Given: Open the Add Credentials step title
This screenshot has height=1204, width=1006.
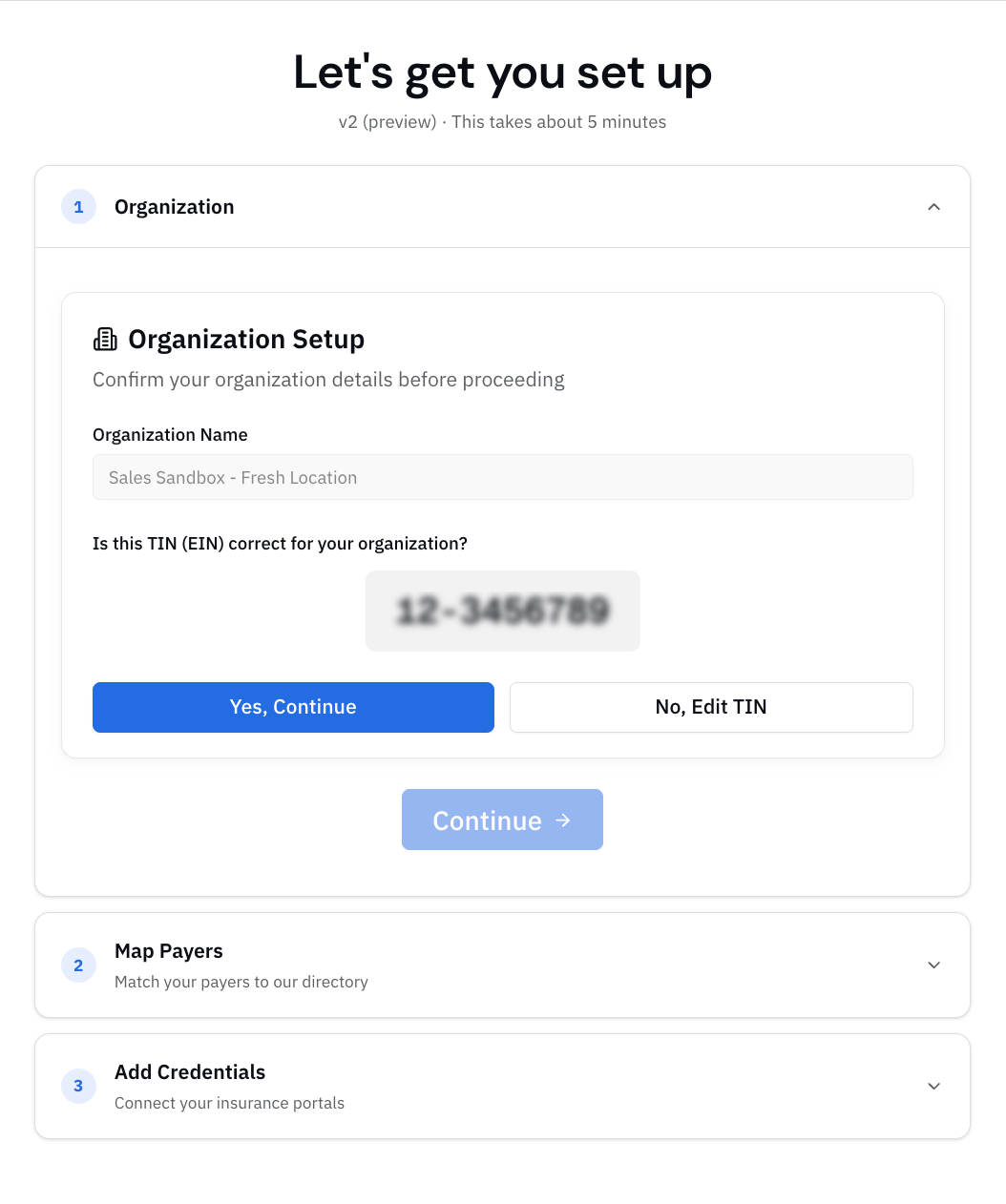Looking at the screenshot, I should pyautogui.click(x=190, y=1072).
